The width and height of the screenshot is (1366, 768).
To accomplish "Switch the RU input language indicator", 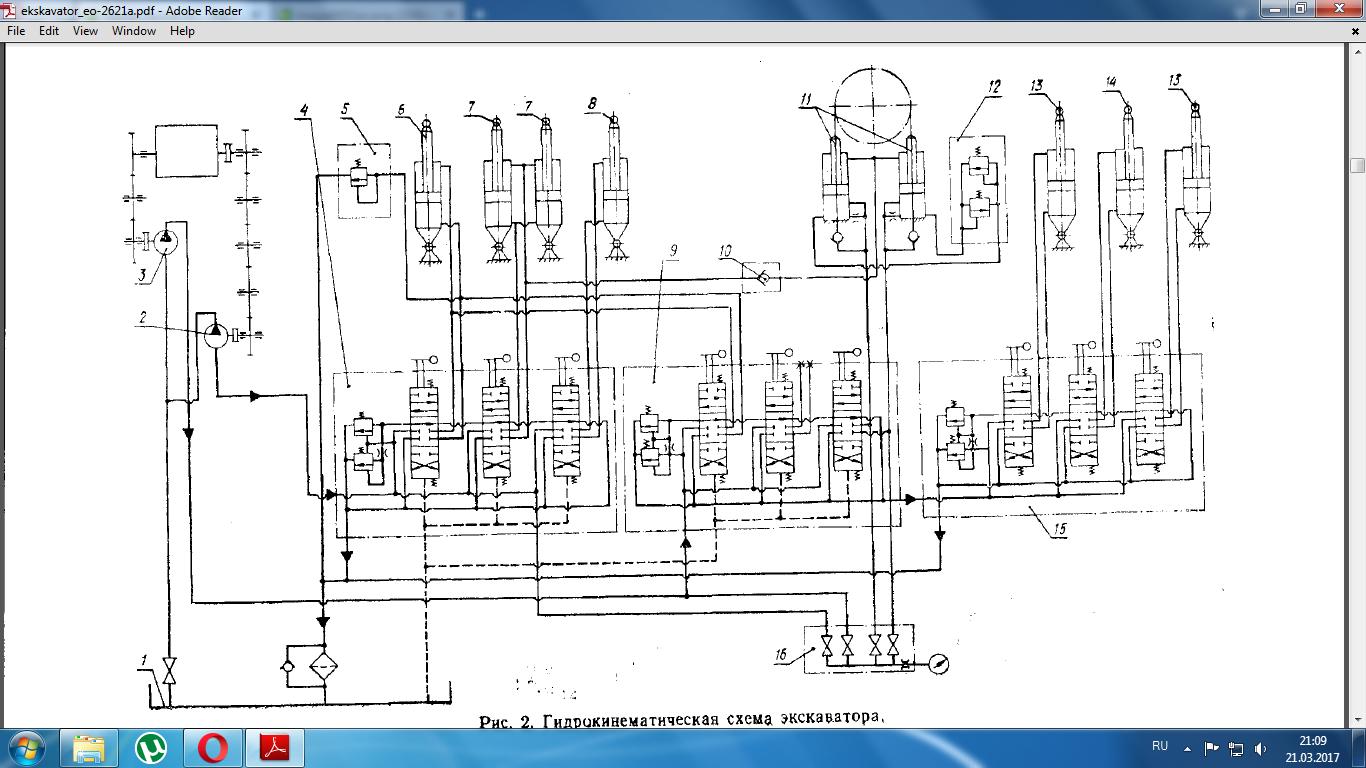I will click(x=1160, y=747).
